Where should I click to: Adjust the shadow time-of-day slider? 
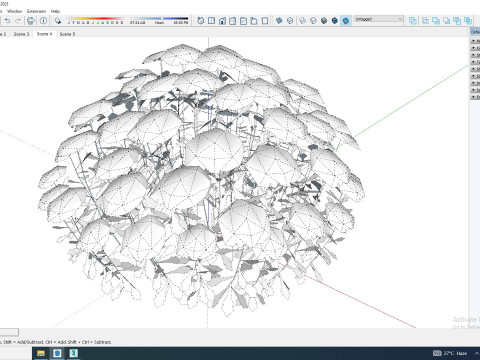[x=159, y=19]
